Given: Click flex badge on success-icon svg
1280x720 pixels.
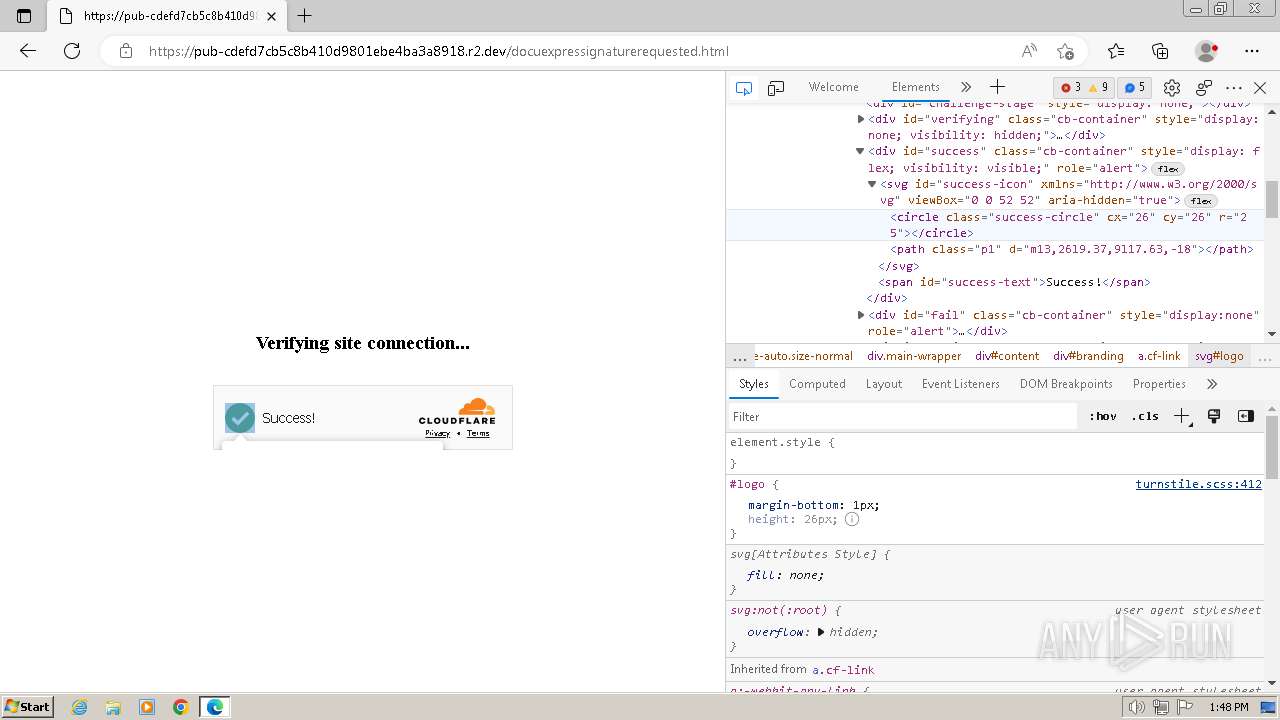Looking at the screenshot, I should pos(1201,201).
